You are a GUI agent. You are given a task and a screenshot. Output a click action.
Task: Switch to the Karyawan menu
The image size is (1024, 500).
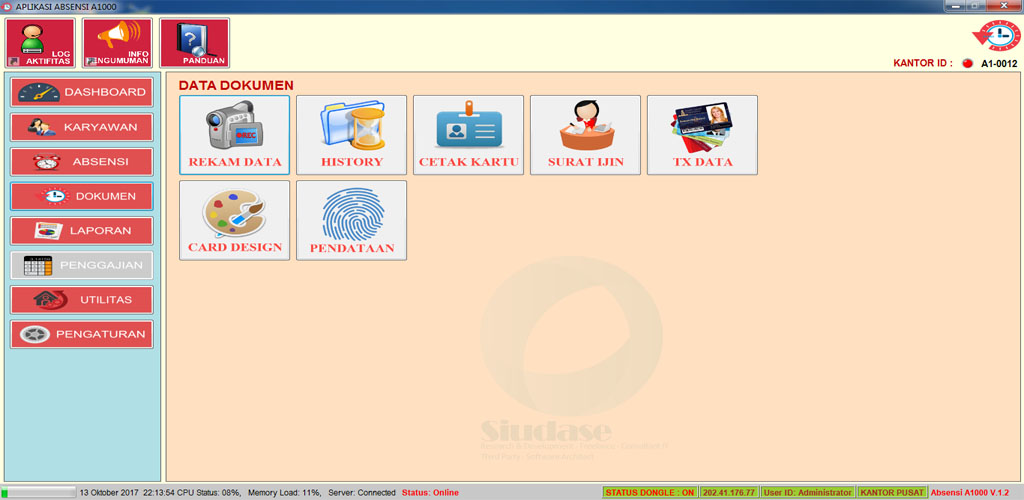click(82, 127)
